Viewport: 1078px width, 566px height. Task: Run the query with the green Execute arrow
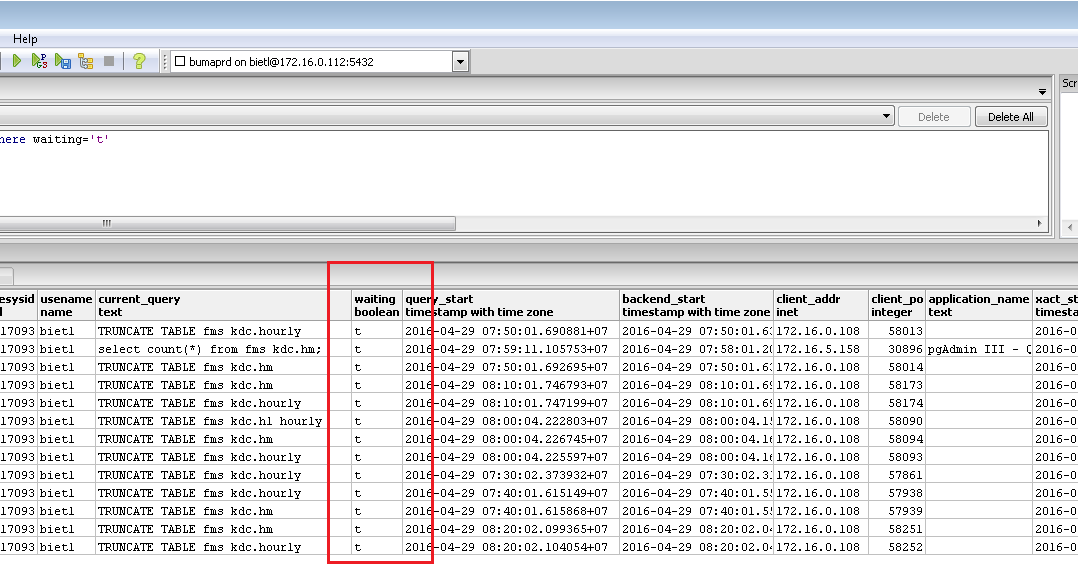click(16, 61)
